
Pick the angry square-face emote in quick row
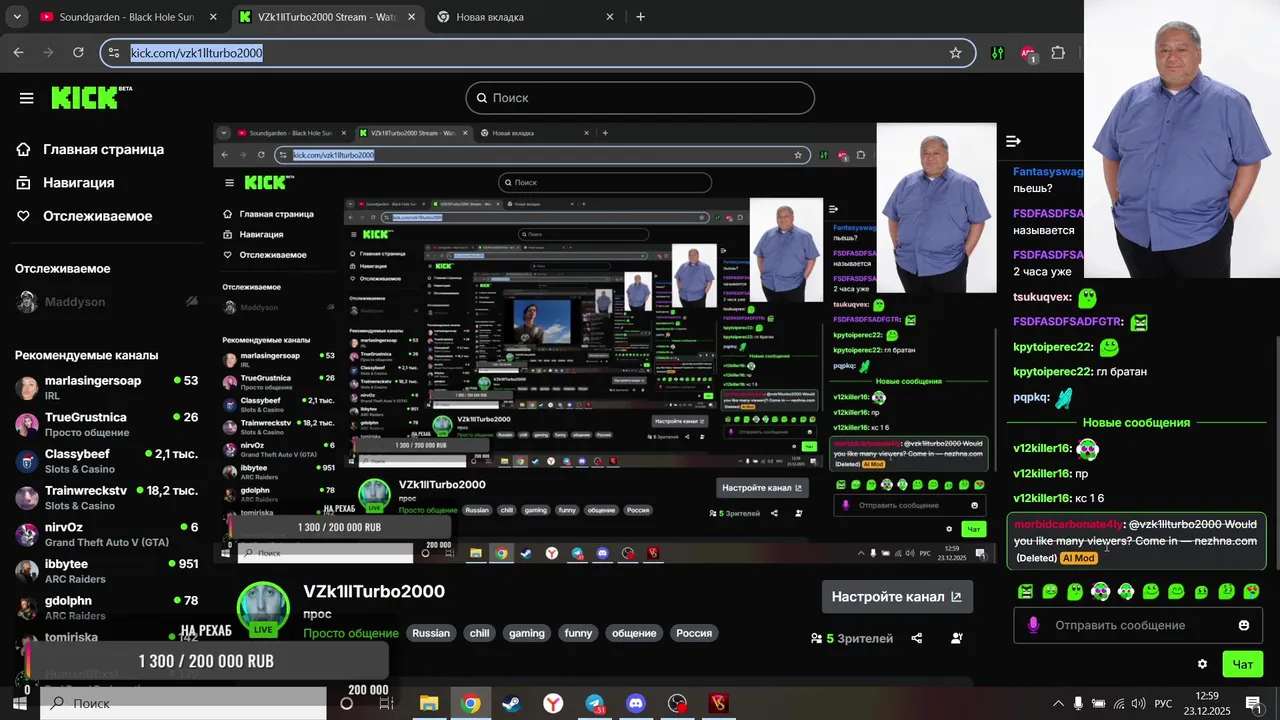click(x=1025, y=592)
